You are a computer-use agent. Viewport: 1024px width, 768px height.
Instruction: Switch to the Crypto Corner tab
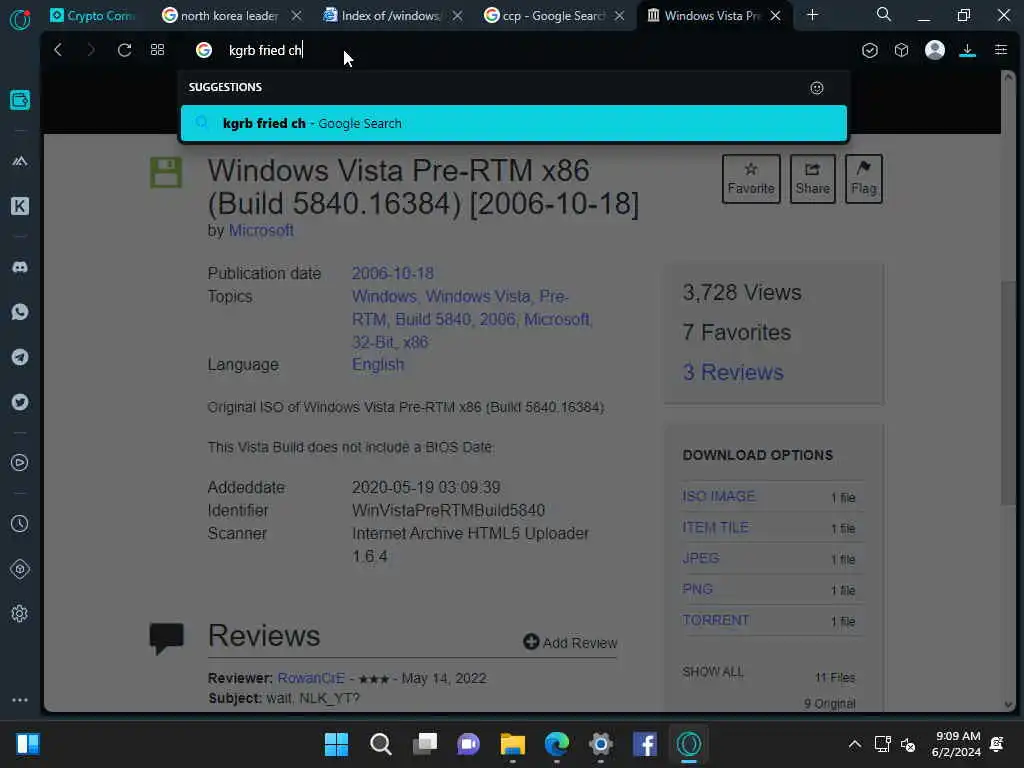tap(93, 15)
